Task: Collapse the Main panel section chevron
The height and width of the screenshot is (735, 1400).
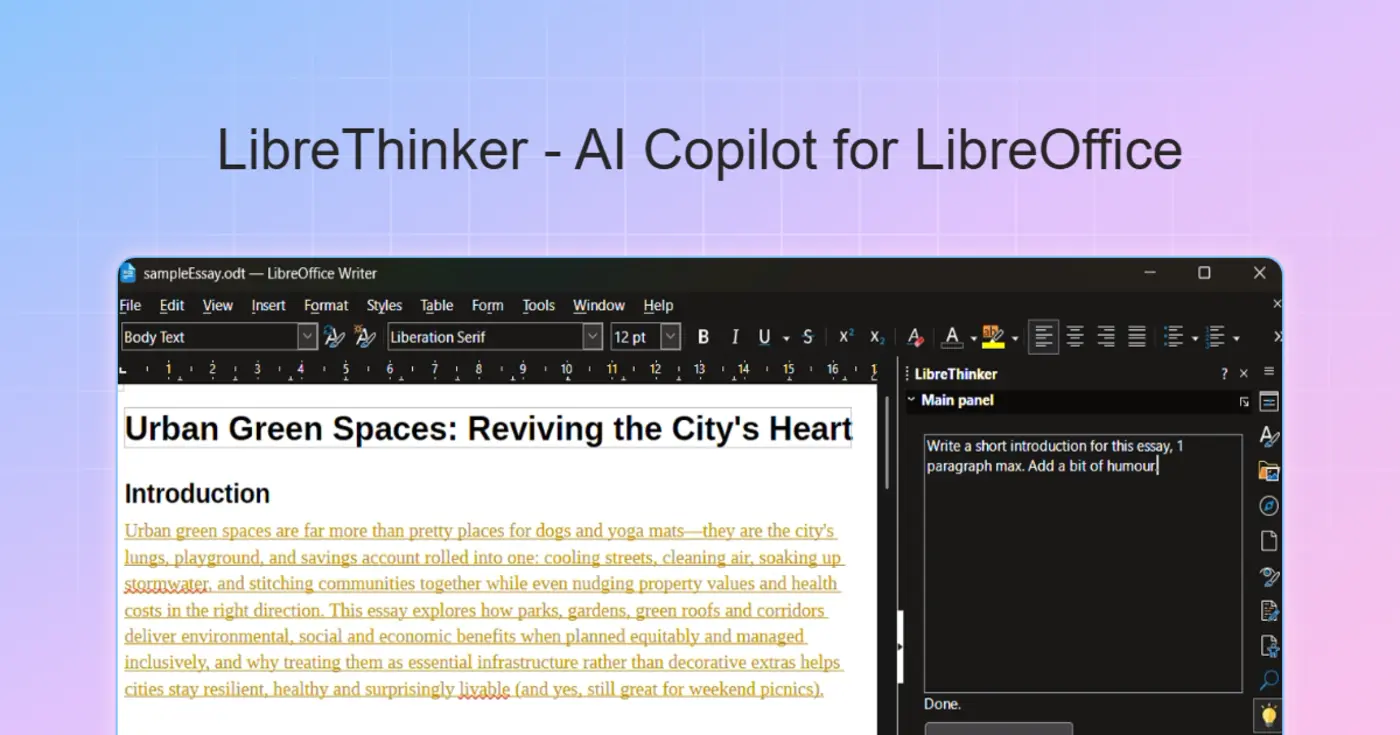Action: 911,400
